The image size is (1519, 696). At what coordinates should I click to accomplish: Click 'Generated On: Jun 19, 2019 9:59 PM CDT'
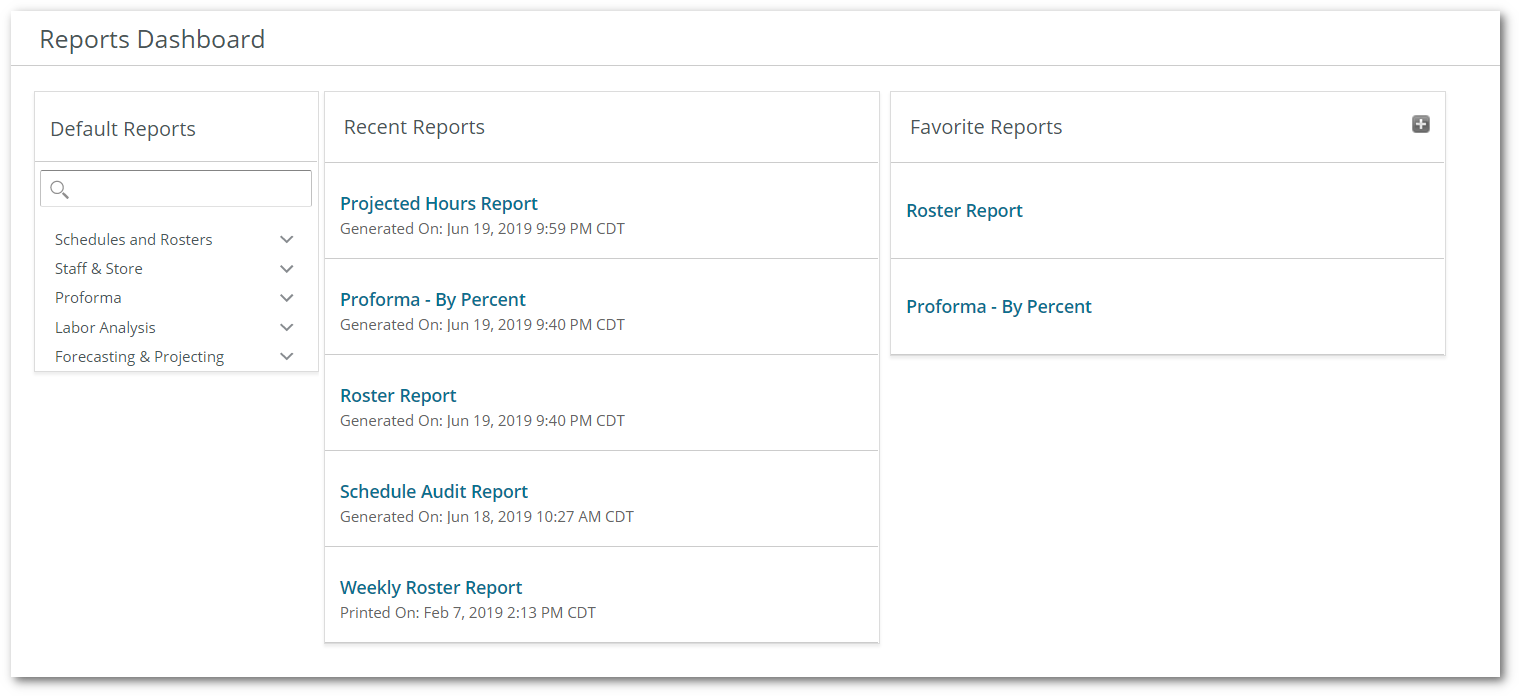[x=482, y=228]
